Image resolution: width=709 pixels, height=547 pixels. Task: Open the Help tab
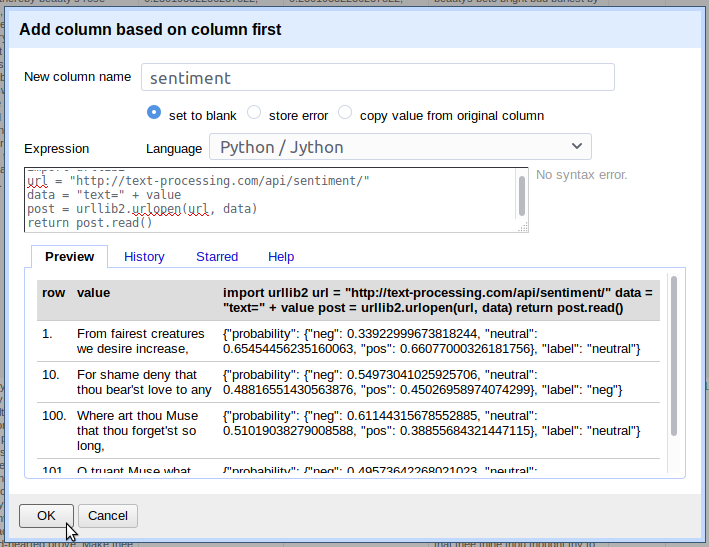pos(281,257)
